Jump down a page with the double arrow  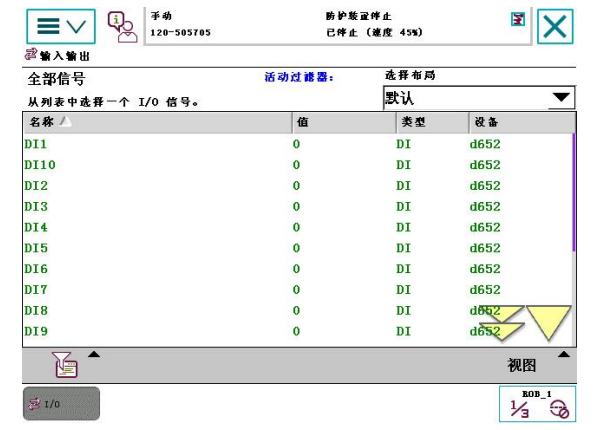click(501, 323)
